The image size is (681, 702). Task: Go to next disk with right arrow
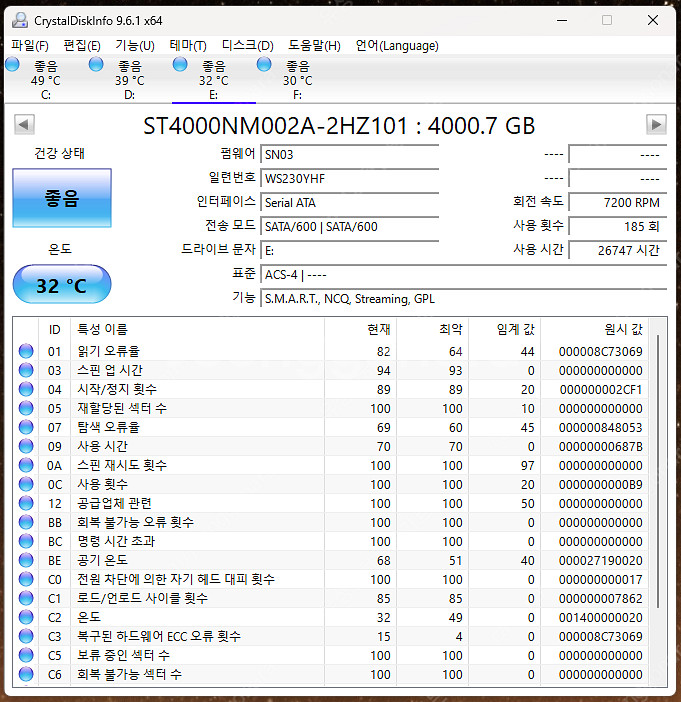coord(656,124)
